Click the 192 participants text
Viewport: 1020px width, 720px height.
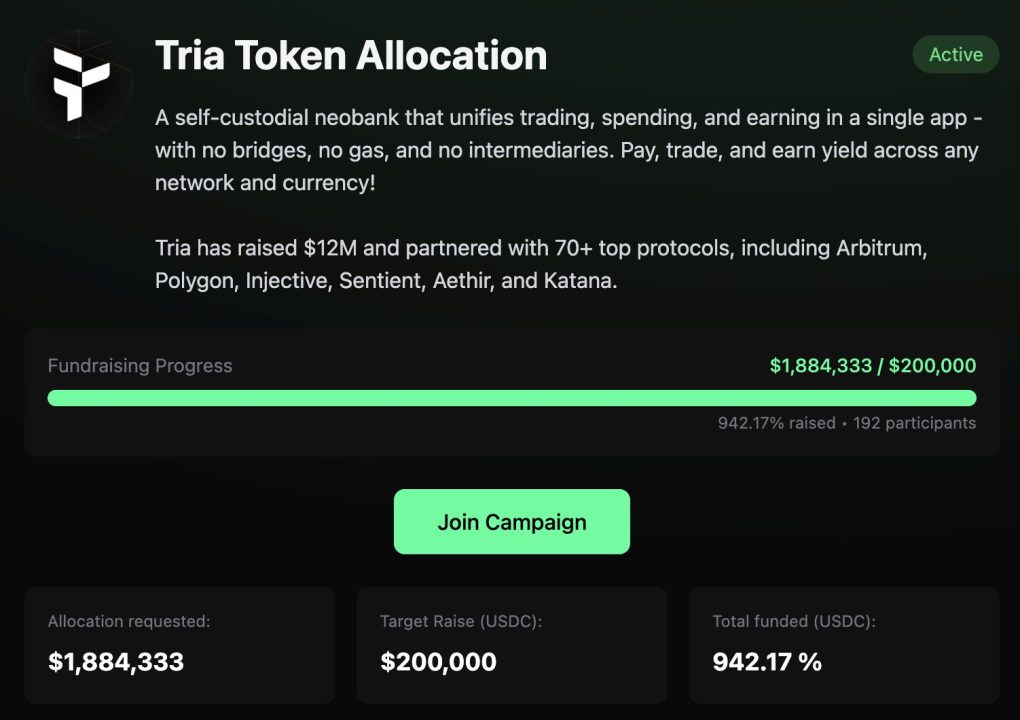point(914,423)
